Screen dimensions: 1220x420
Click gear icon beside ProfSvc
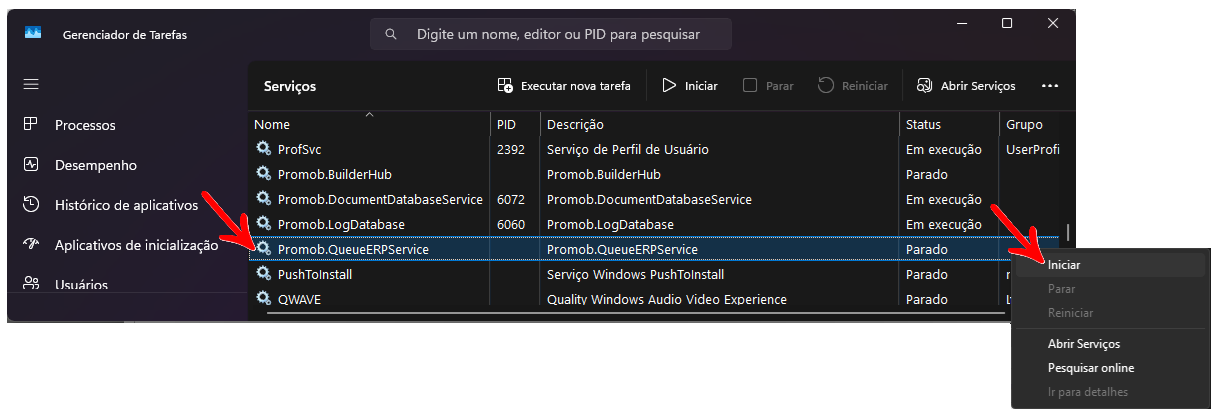tap(263, 149)
